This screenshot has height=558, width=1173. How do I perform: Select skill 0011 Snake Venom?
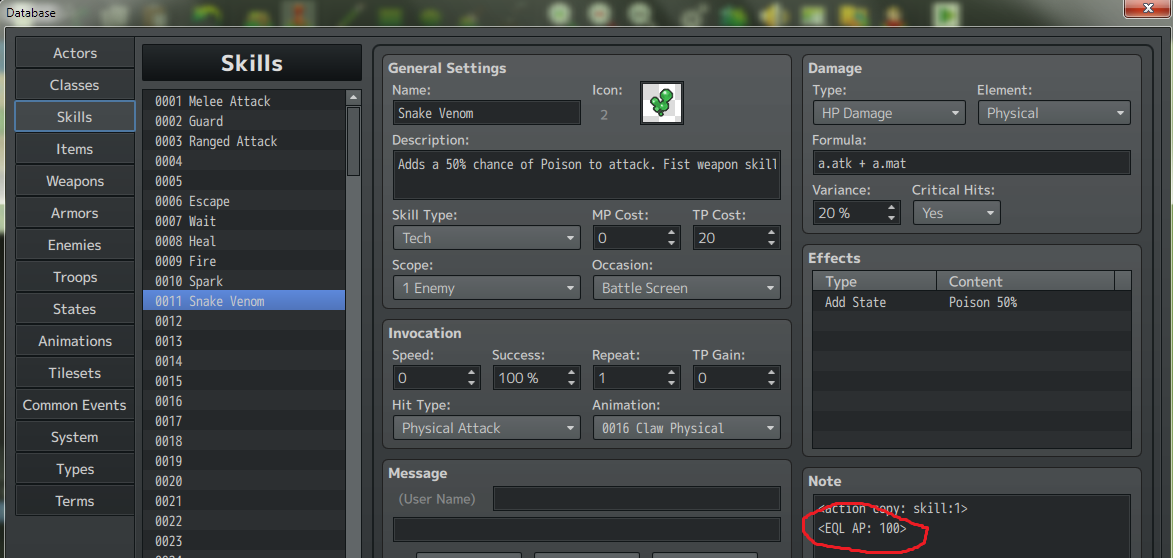point(244,301)
